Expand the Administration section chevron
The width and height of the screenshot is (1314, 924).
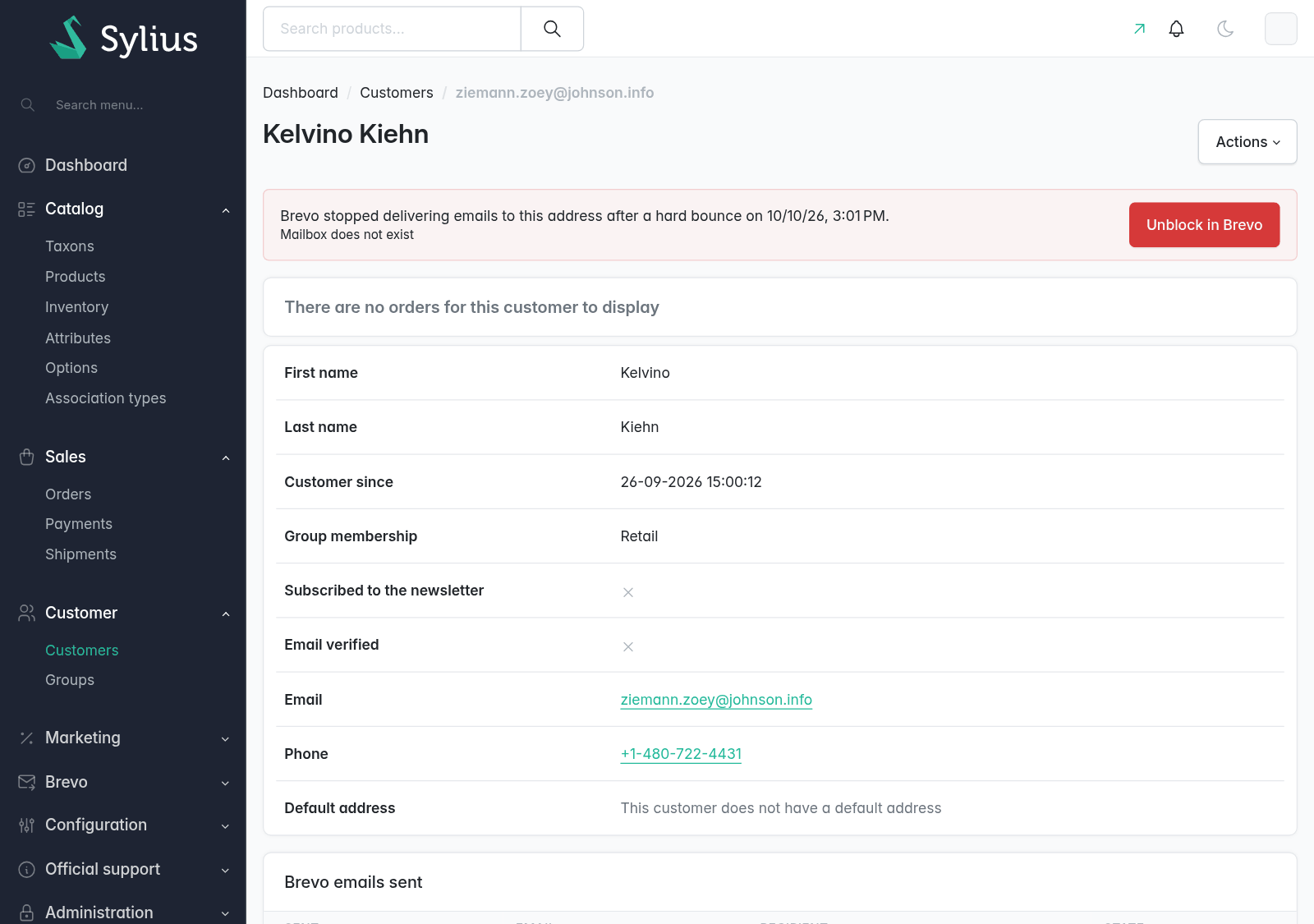[x=226, y=913]
